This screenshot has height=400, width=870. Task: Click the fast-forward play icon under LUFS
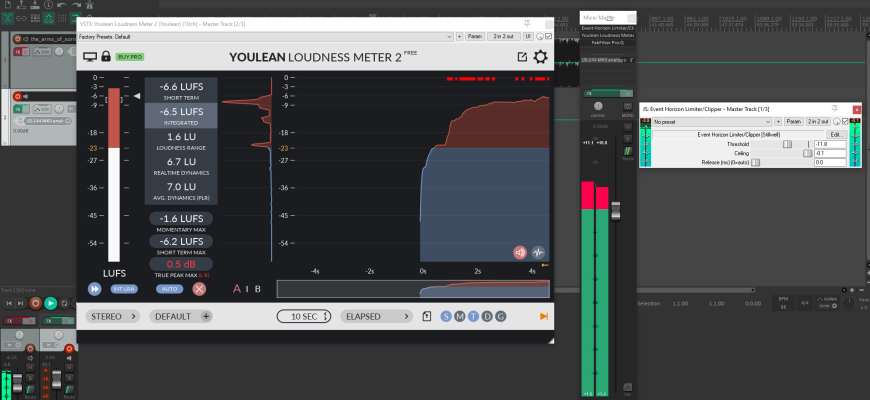click(x=95, y=289)
